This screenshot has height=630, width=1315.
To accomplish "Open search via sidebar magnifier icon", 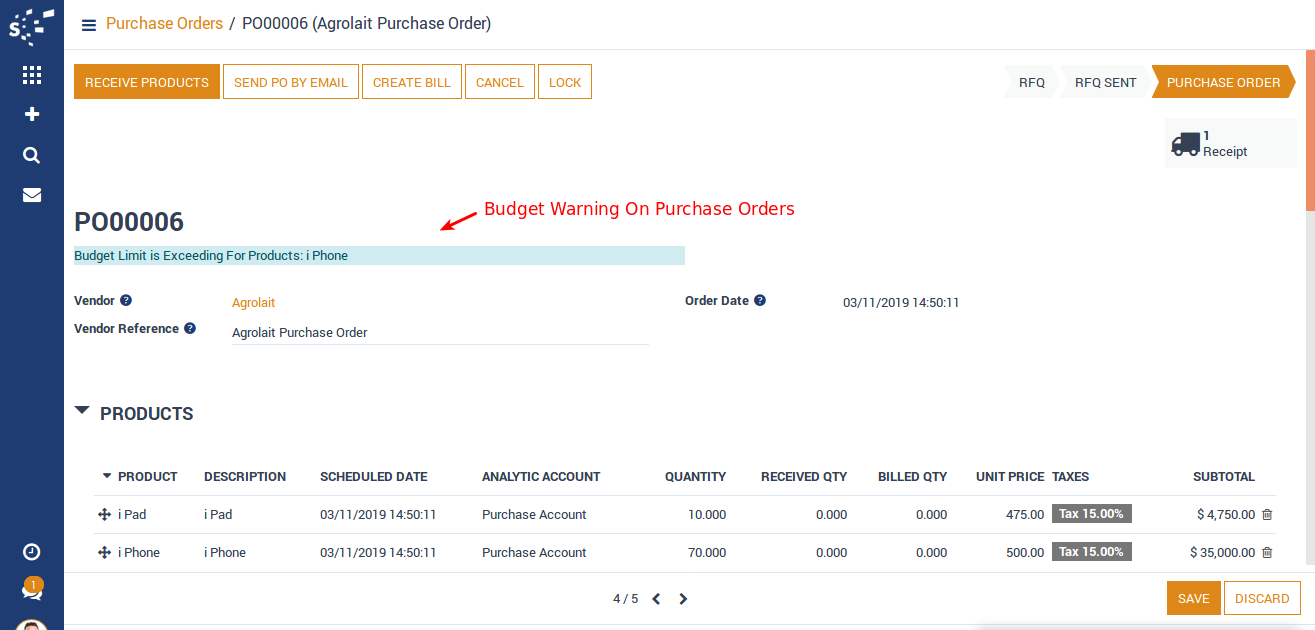I will pos(31,155).
